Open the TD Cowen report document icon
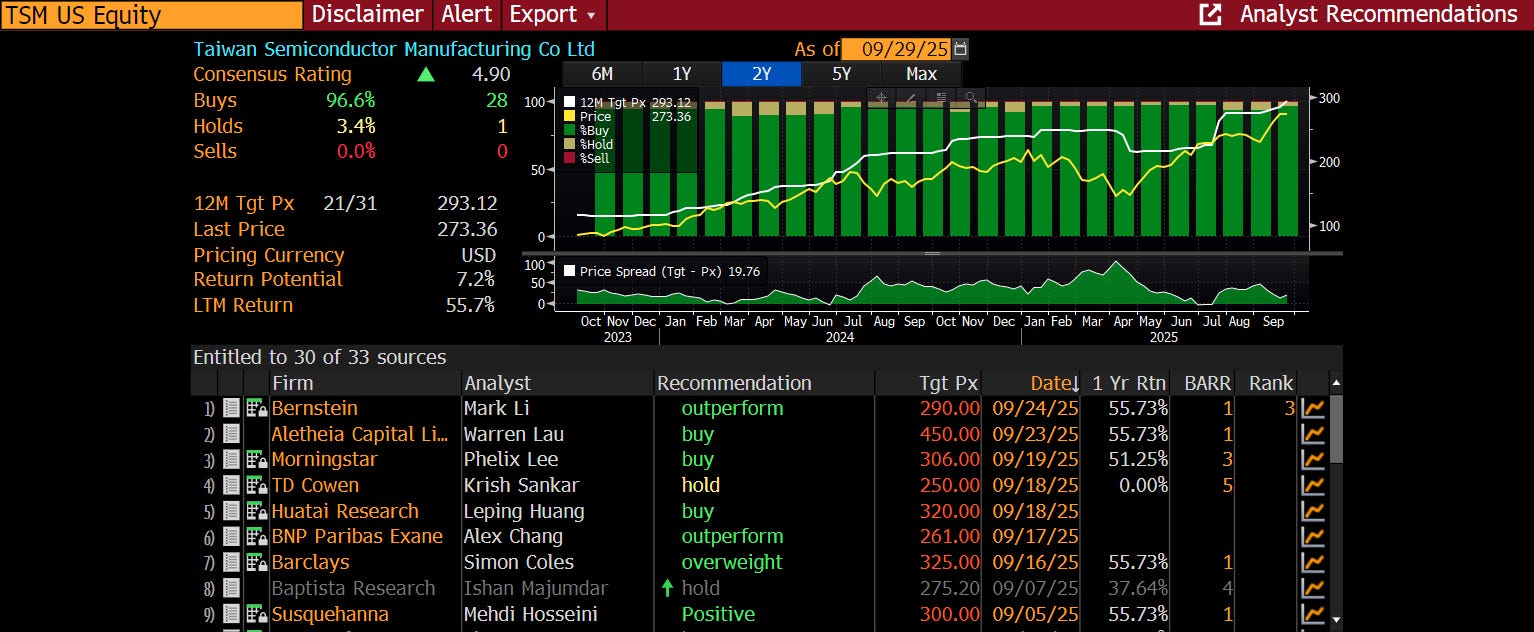1534x632 pixels. 231,485
